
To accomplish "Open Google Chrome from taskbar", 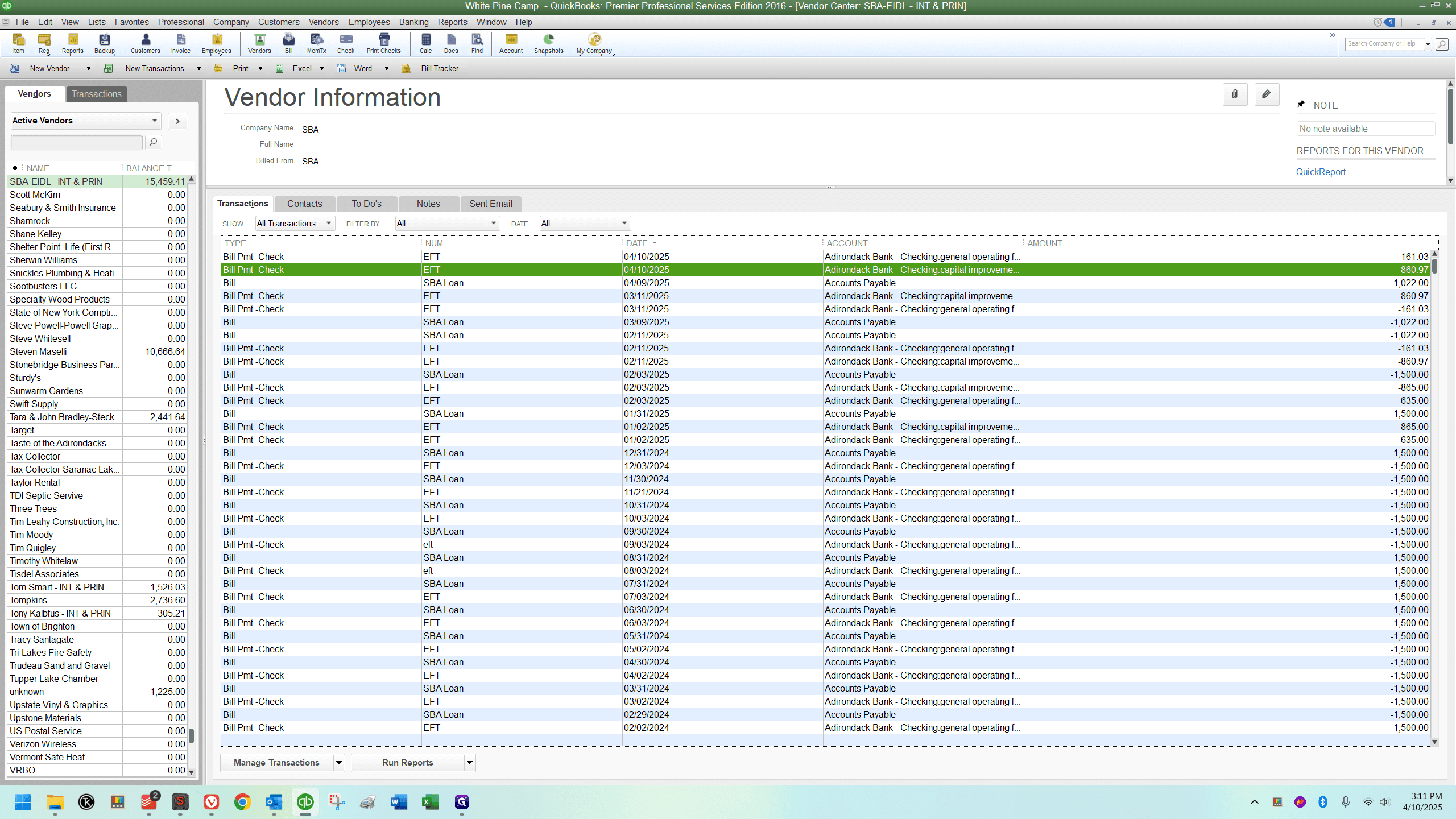I will tap(242, 802).
